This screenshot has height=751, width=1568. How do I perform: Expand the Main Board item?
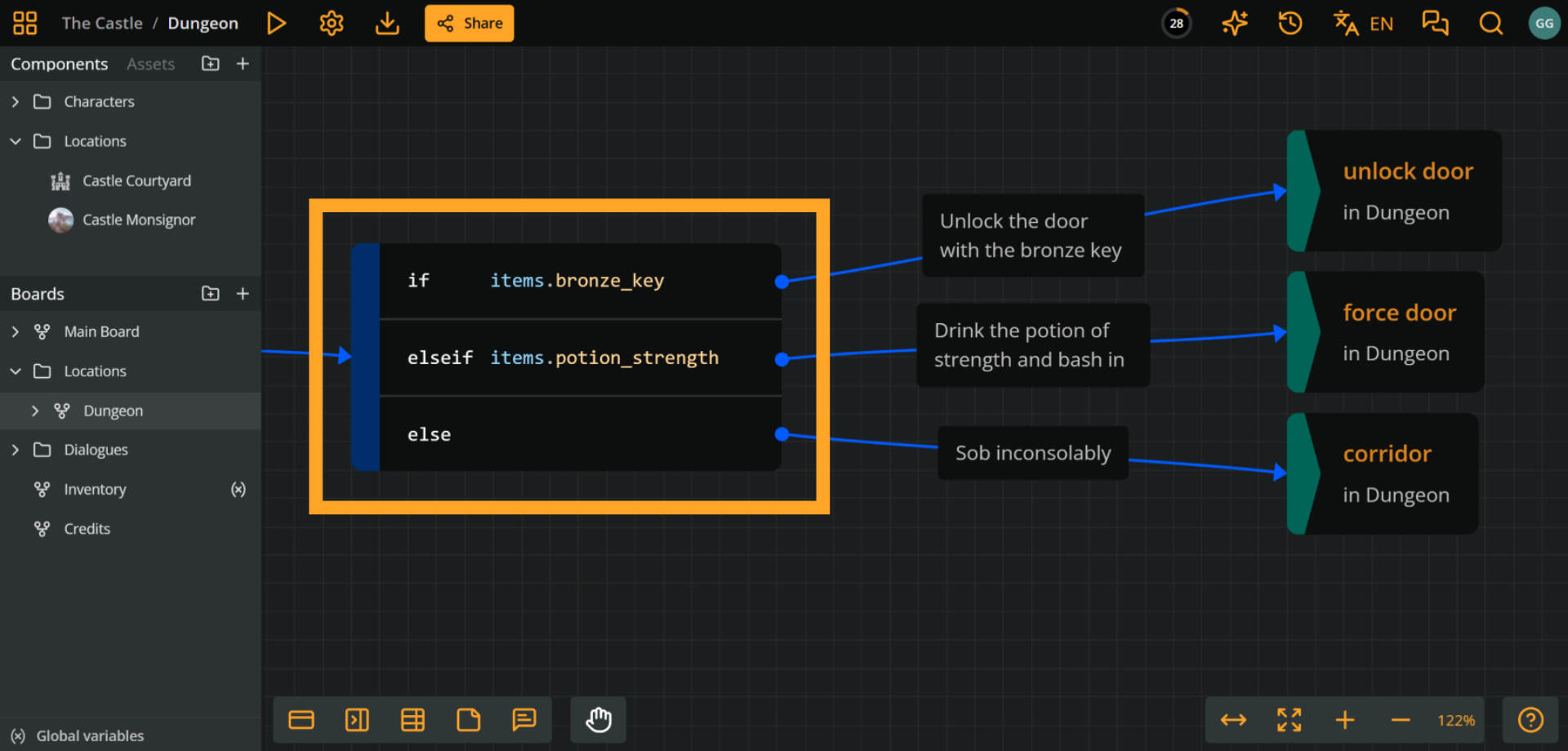16,331
